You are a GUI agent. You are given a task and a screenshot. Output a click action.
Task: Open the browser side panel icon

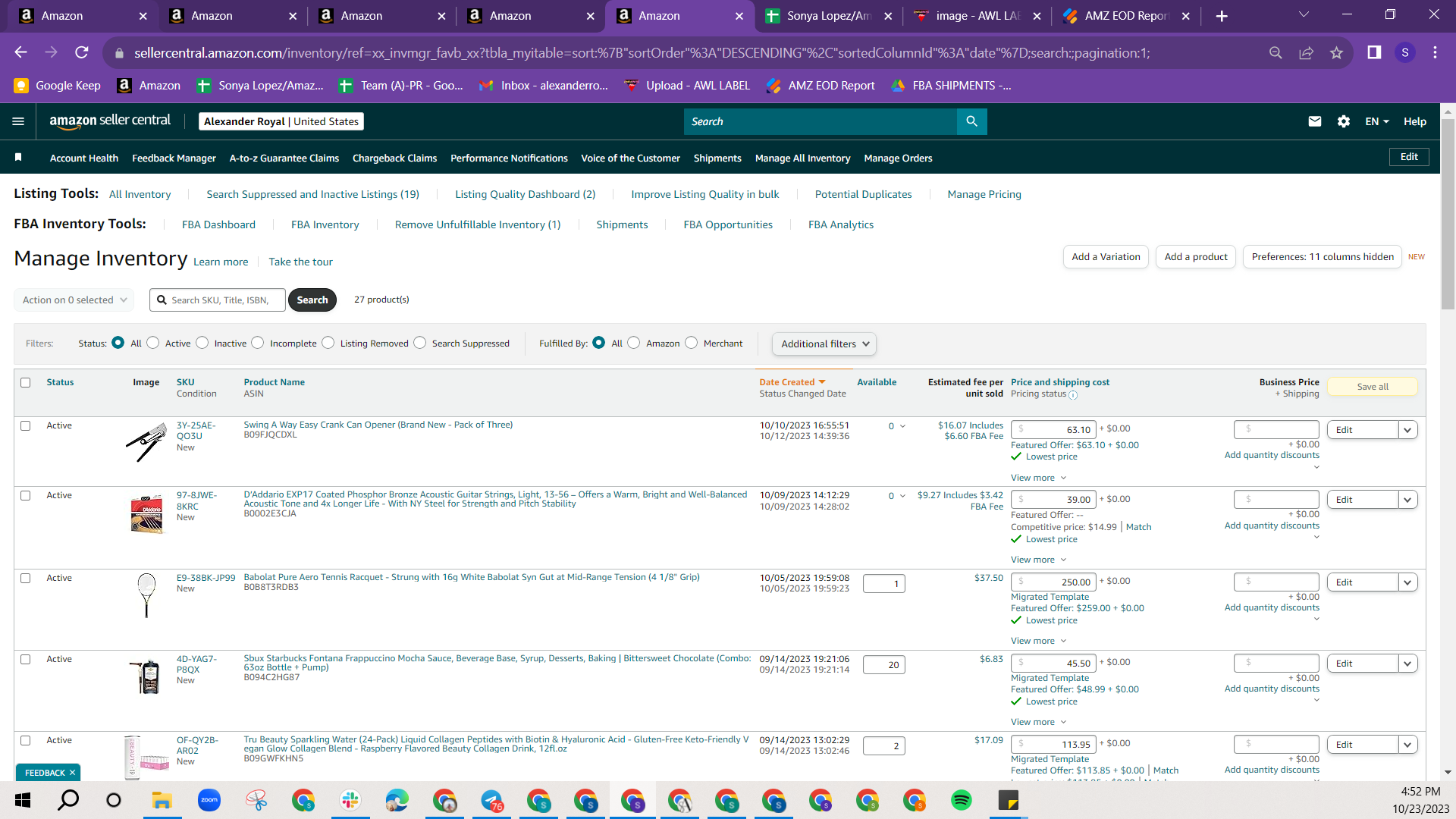(x=1374, y=52)
